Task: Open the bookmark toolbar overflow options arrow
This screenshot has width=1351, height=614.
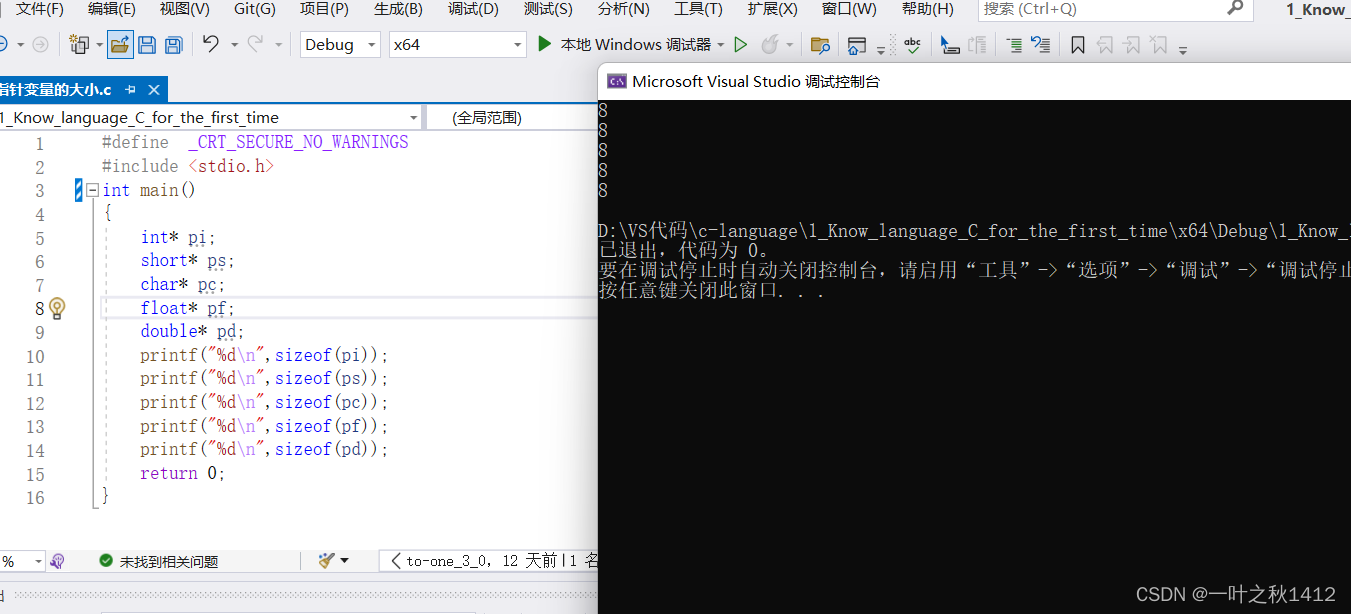Action: tap(1183, 48)
